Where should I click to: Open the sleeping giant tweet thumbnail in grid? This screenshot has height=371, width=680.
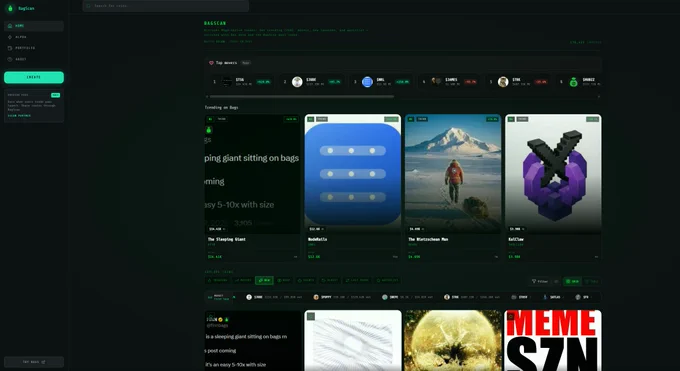[x=252, y=341]
